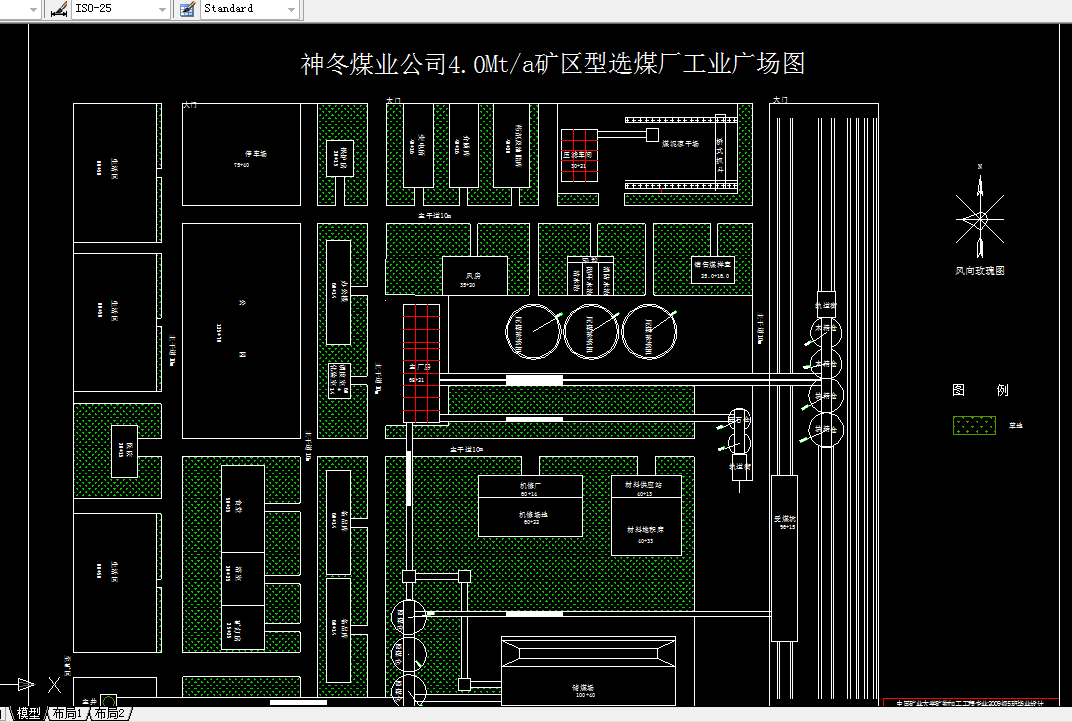This screenshot has width=1072, height=722.
Task: Click one of the circular silo symbols
Action: tap(535, 332)
